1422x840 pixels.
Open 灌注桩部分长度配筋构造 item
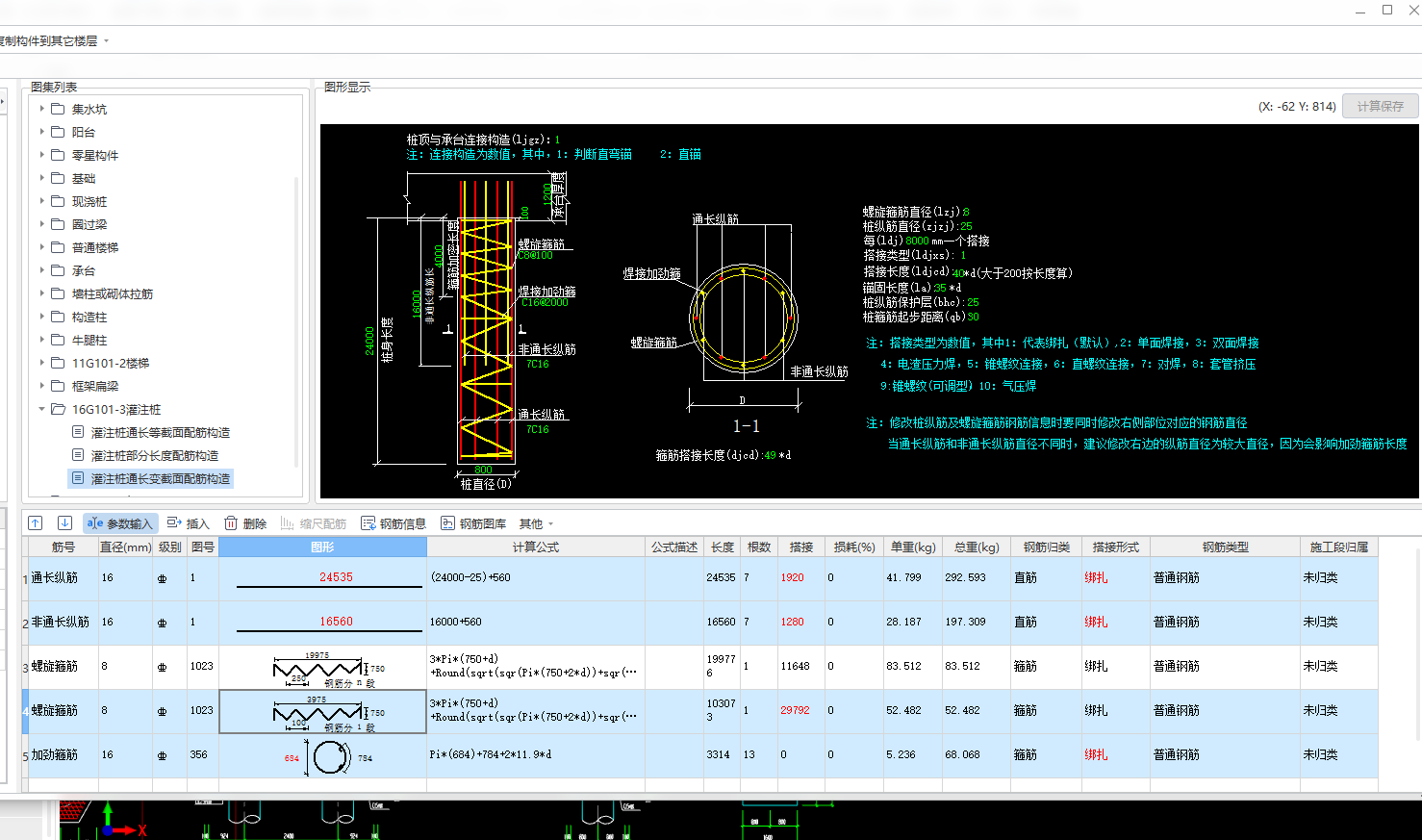(154, 455)
